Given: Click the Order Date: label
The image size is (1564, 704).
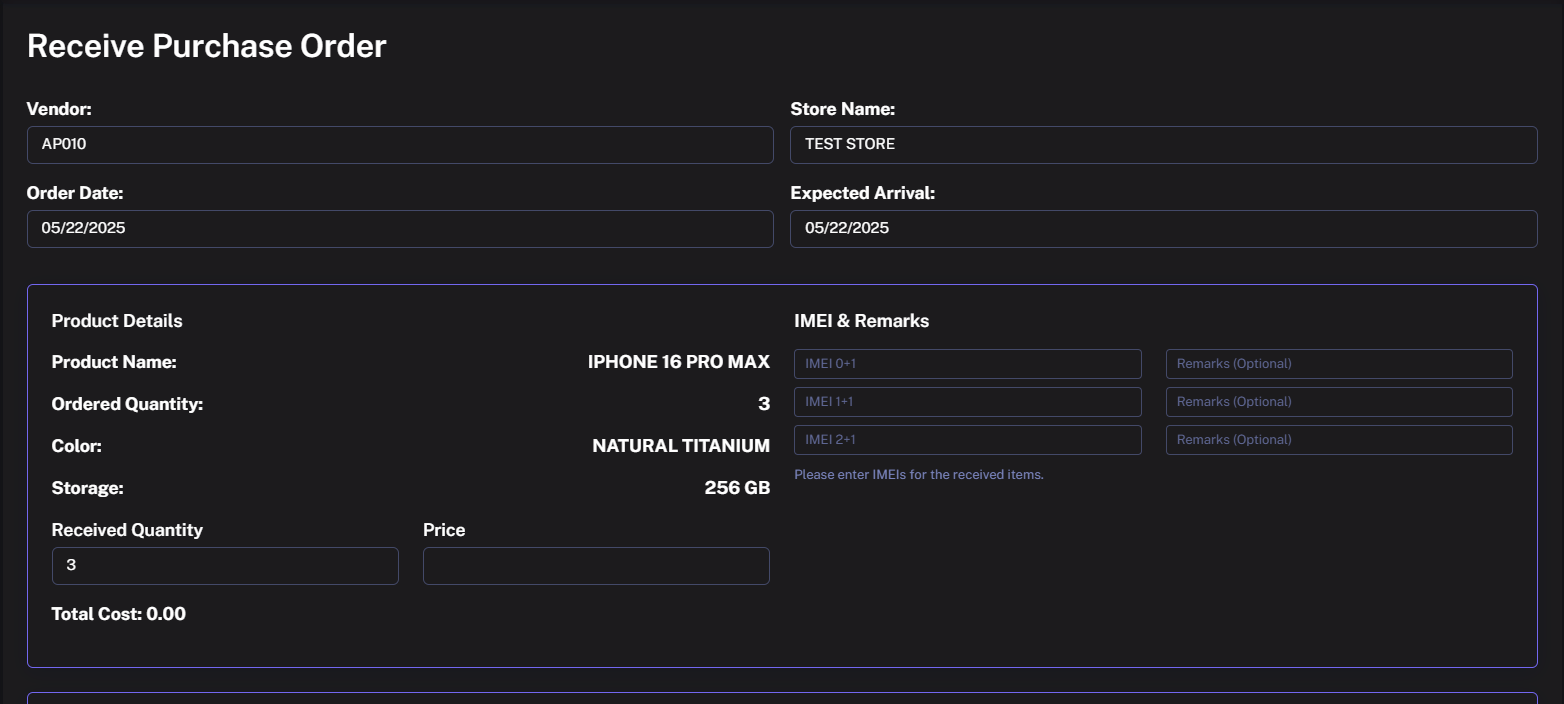Looking at the screenshot, I should 75,193.
